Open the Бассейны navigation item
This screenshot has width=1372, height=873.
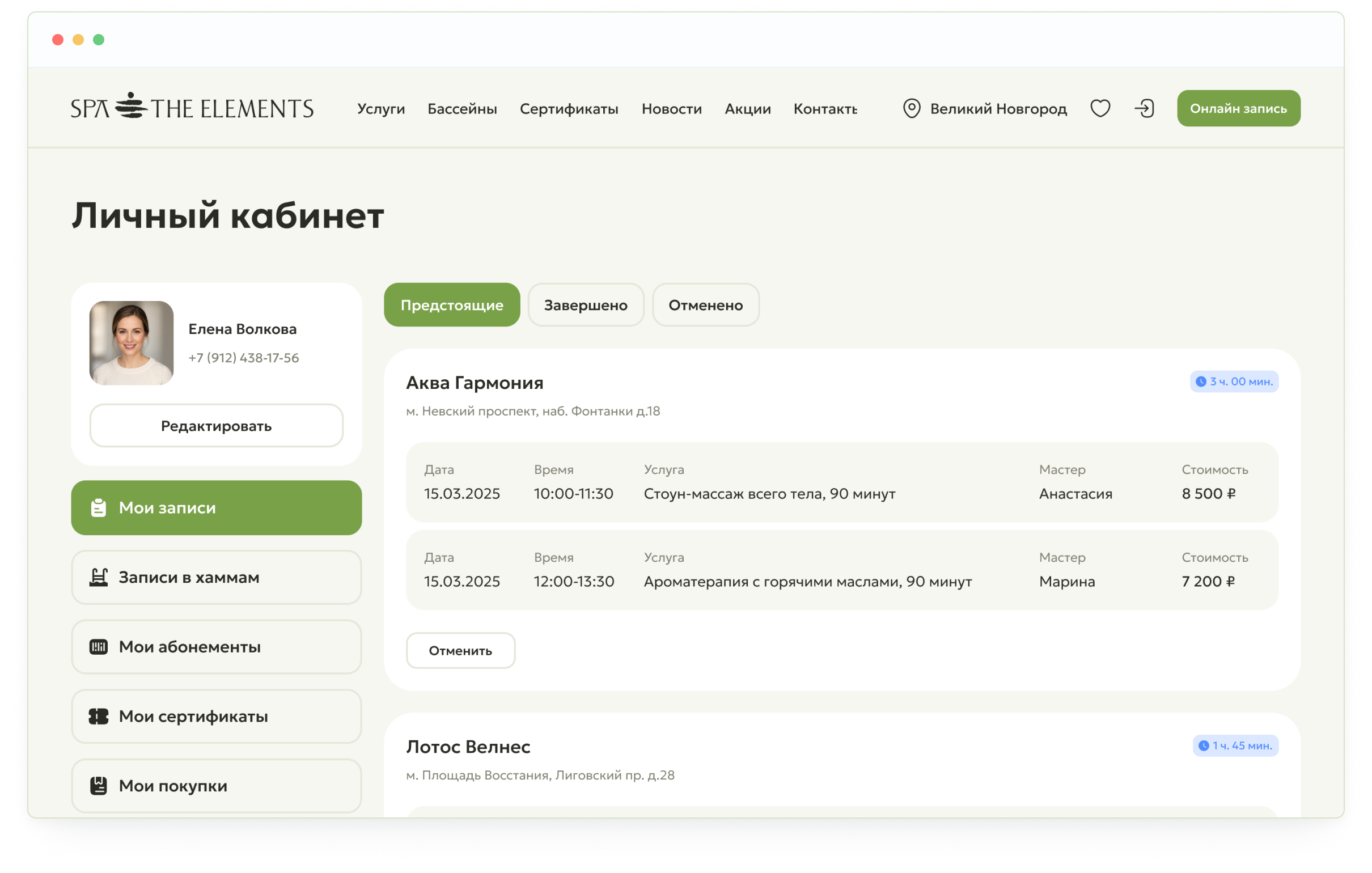[x=462, y=108]
